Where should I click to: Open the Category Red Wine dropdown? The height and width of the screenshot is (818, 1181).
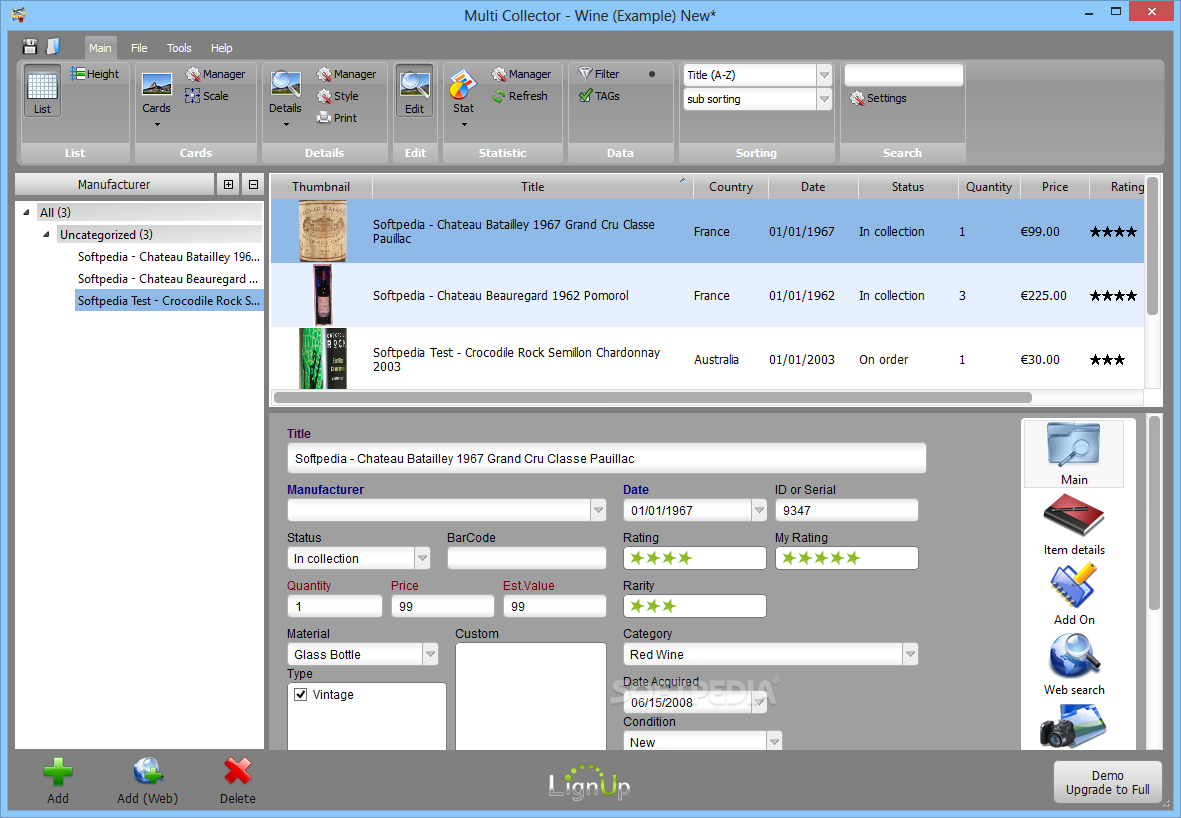910,654
